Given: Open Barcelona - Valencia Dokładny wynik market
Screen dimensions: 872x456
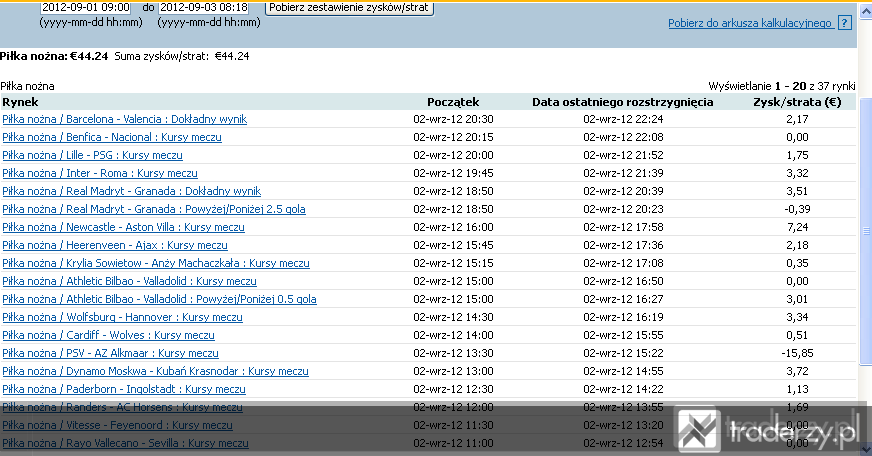Looking at the screenshot, I should click(125, 119).
